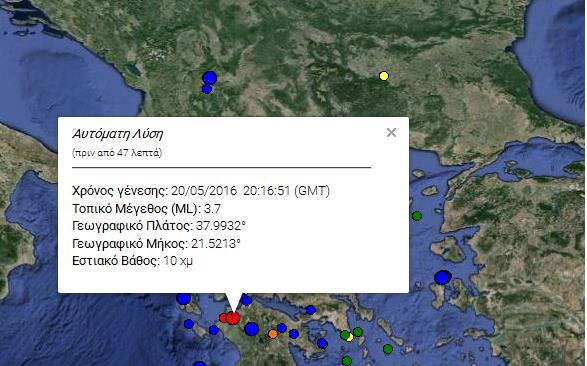
Task: Click the blue marker south of Athens coastline
Action: pyautogui.click(x=322, y=343)
